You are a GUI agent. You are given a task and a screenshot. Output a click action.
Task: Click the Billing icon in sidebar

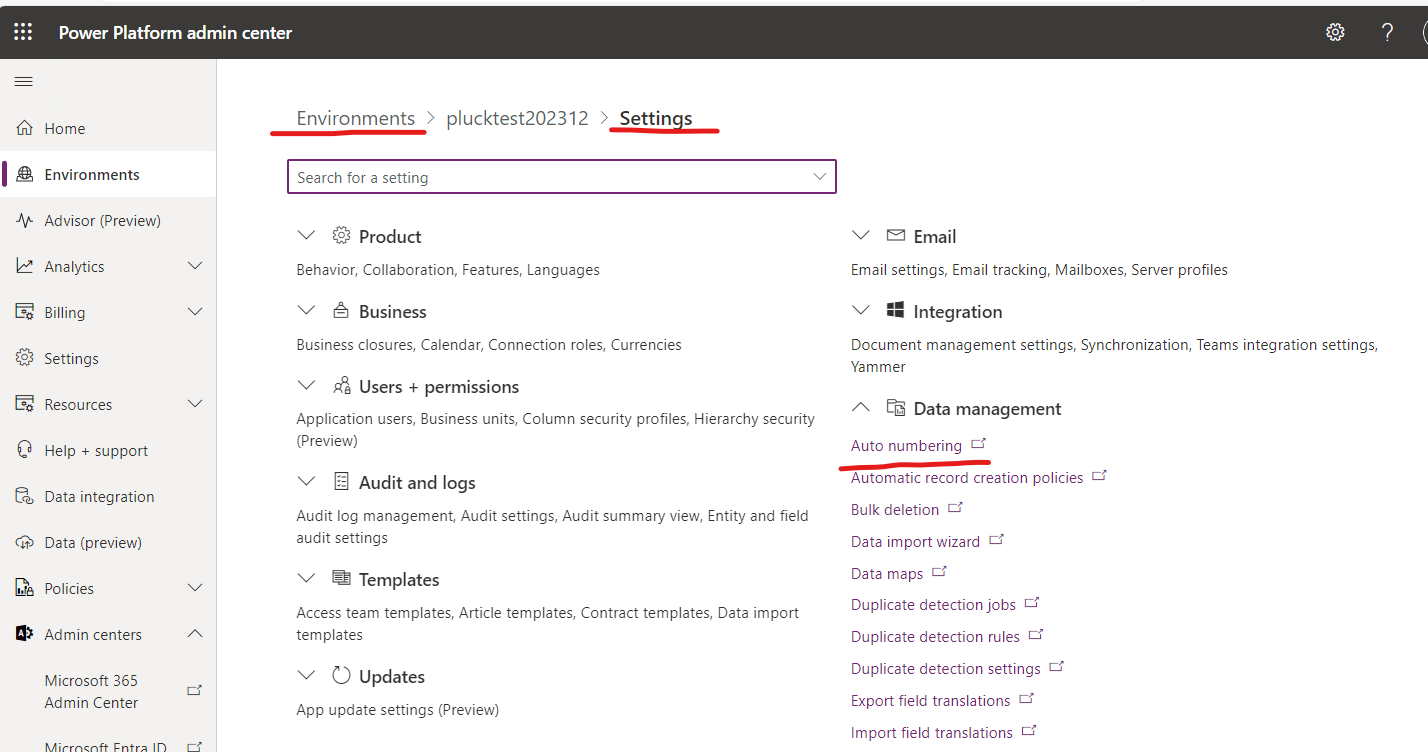pyautogui.click(x=25, y=312)
